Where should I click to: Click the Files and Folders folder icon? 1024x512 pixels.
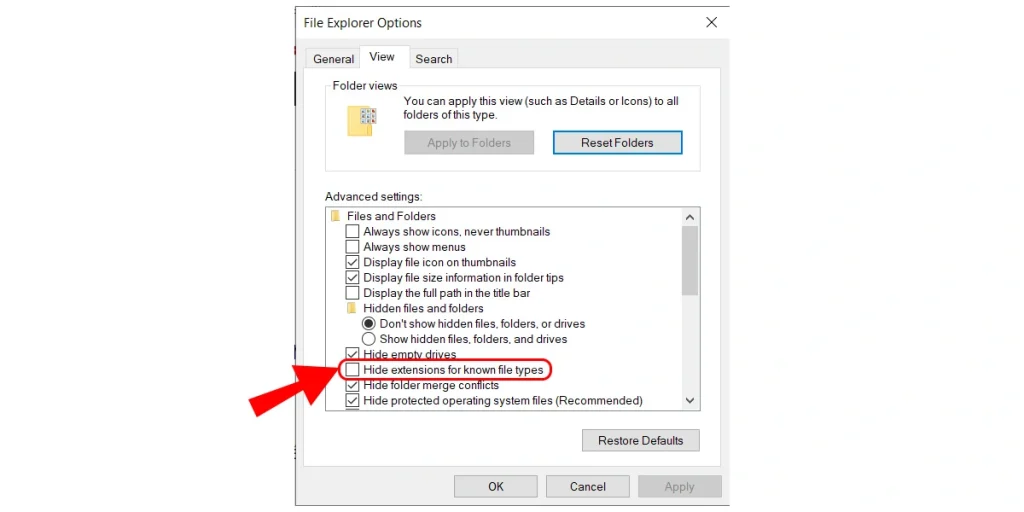point(336,216)
